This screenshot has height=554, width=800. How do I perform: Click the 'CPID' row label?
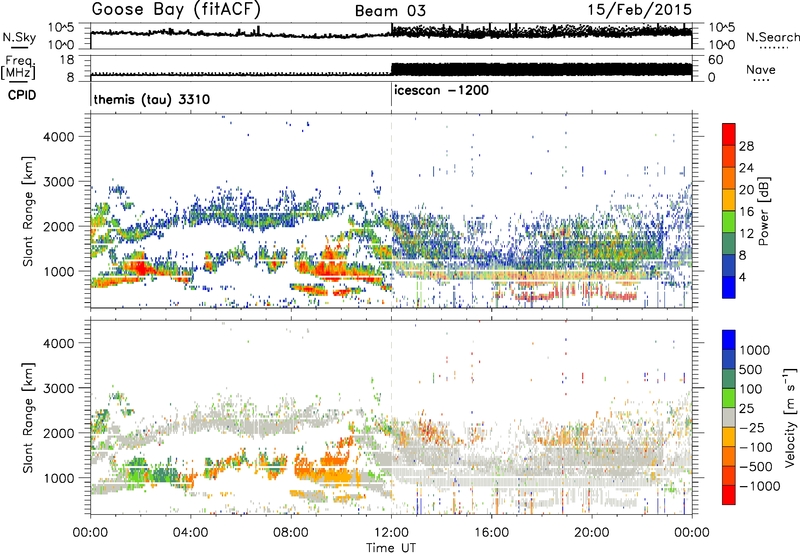pos(22,95)
